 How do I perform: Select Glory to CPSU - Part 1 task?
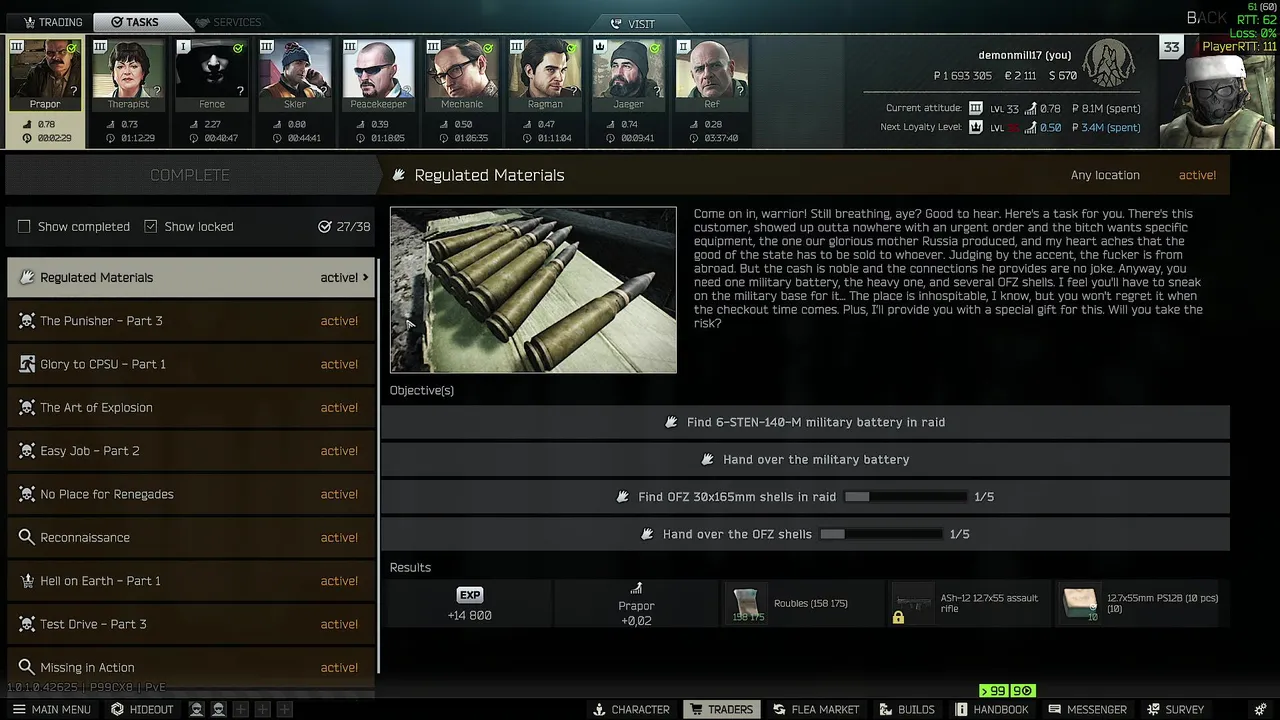[x=190, y=364]
